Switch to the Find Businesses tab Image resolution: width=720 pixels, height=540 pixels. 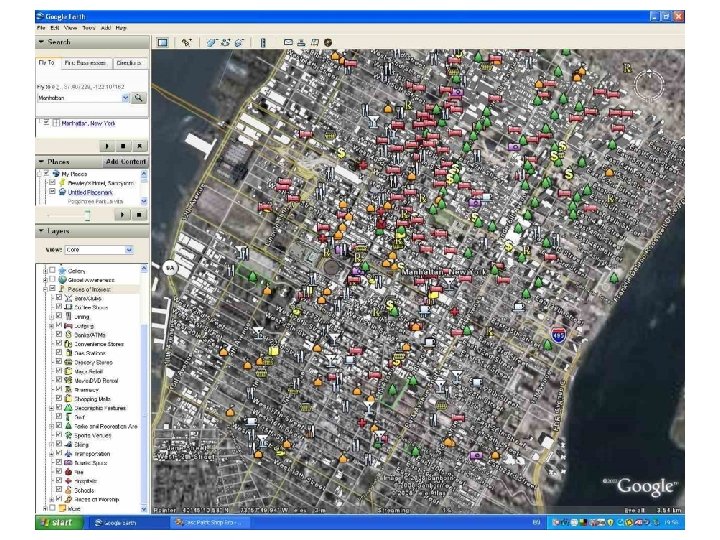pos(85,63)
